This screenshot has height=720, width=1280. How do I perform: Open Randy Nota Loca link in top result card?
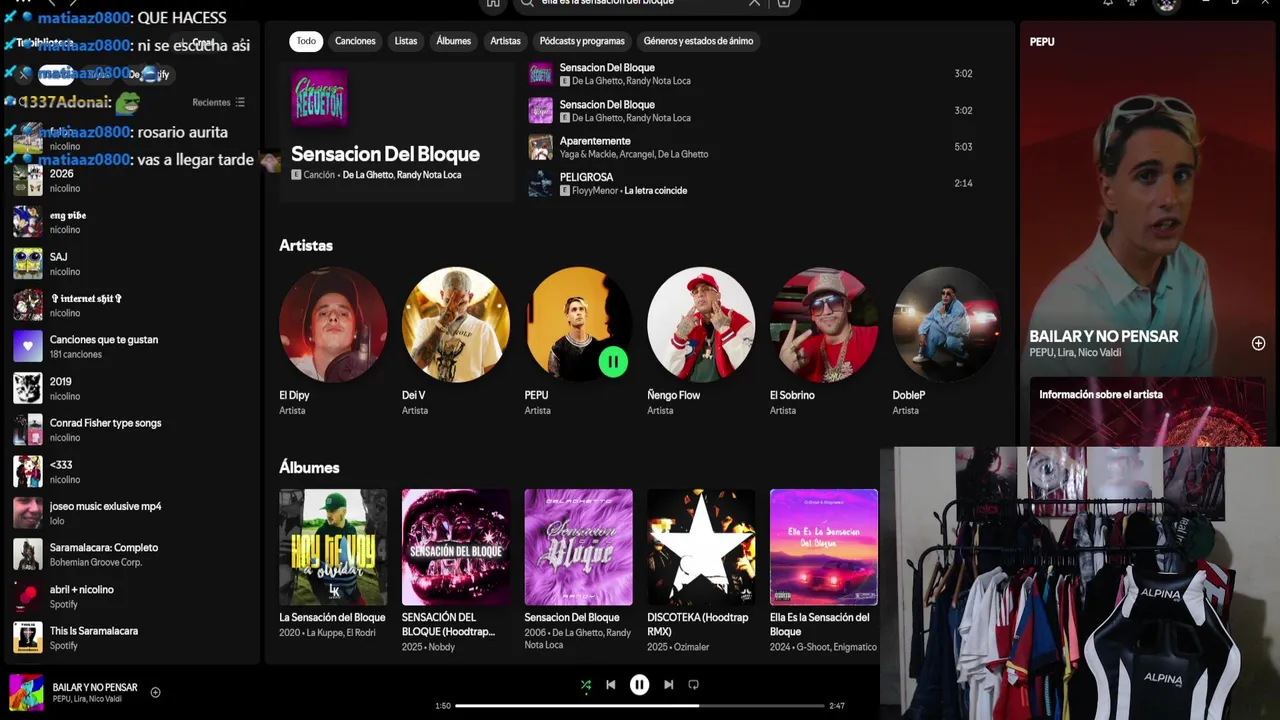coord(429,175)
